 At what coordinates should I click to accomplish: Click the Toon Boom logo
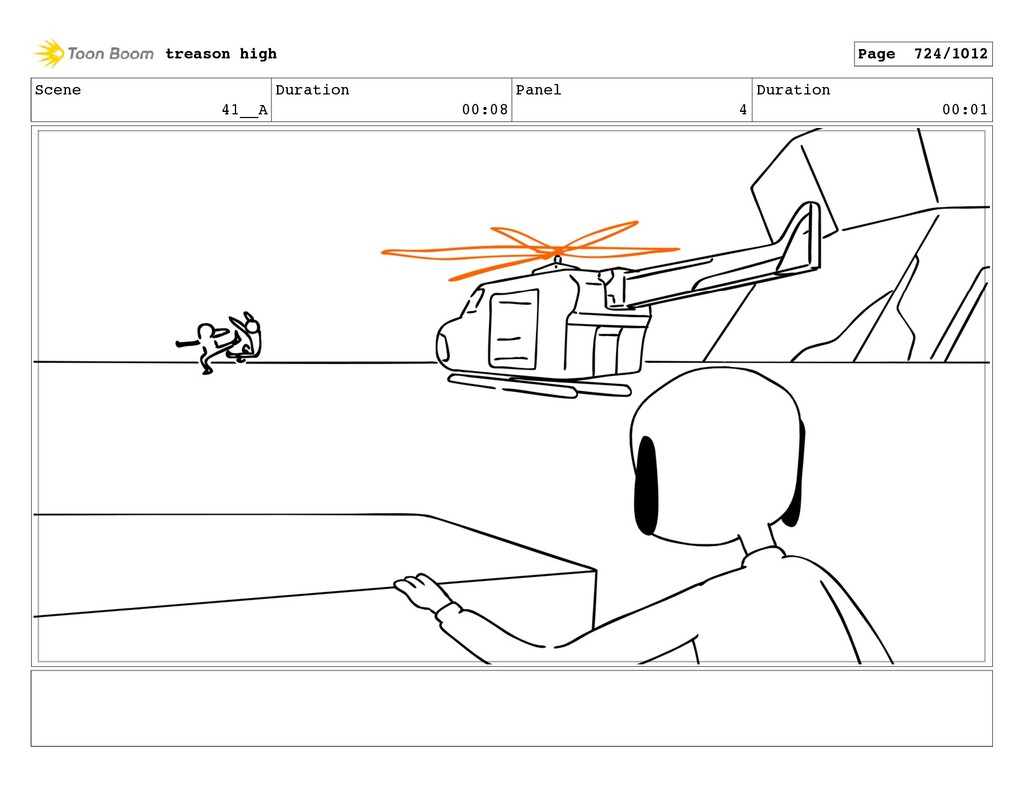pos(94,54)
